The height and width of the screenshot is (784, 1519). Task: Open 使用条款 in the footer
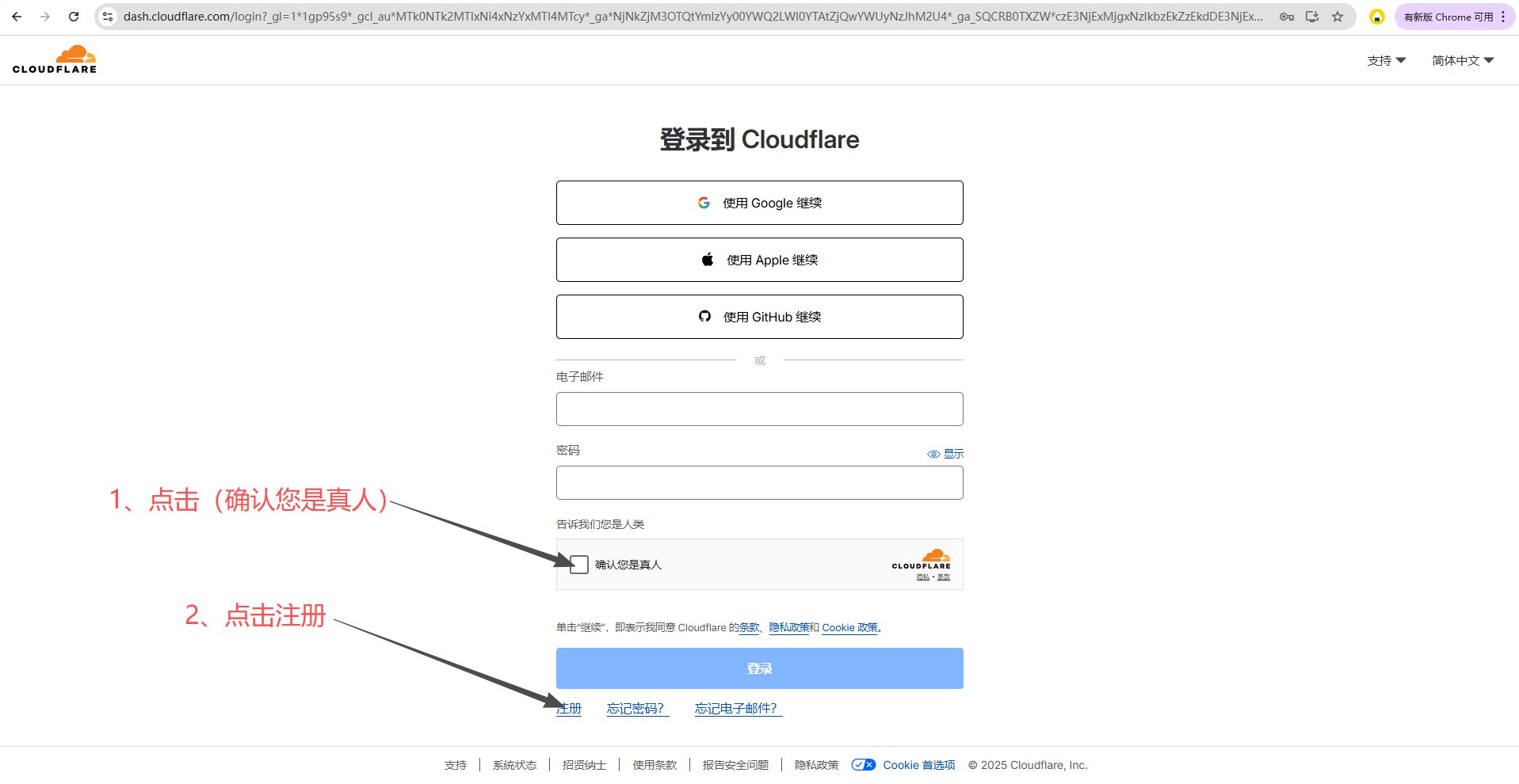coord(655,765)
